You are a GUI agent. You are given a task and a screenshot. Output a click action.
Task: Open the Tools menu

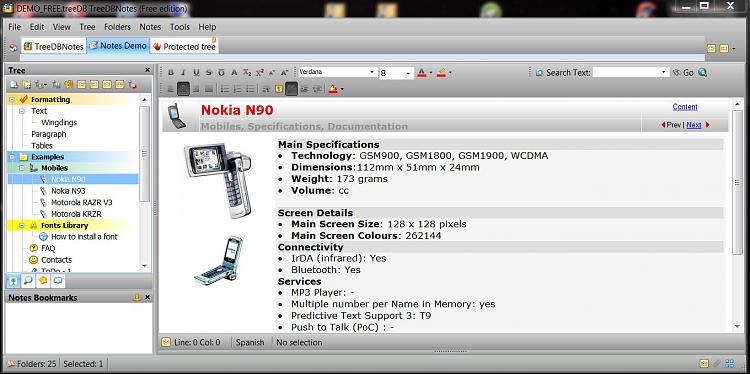click(180, 27)
